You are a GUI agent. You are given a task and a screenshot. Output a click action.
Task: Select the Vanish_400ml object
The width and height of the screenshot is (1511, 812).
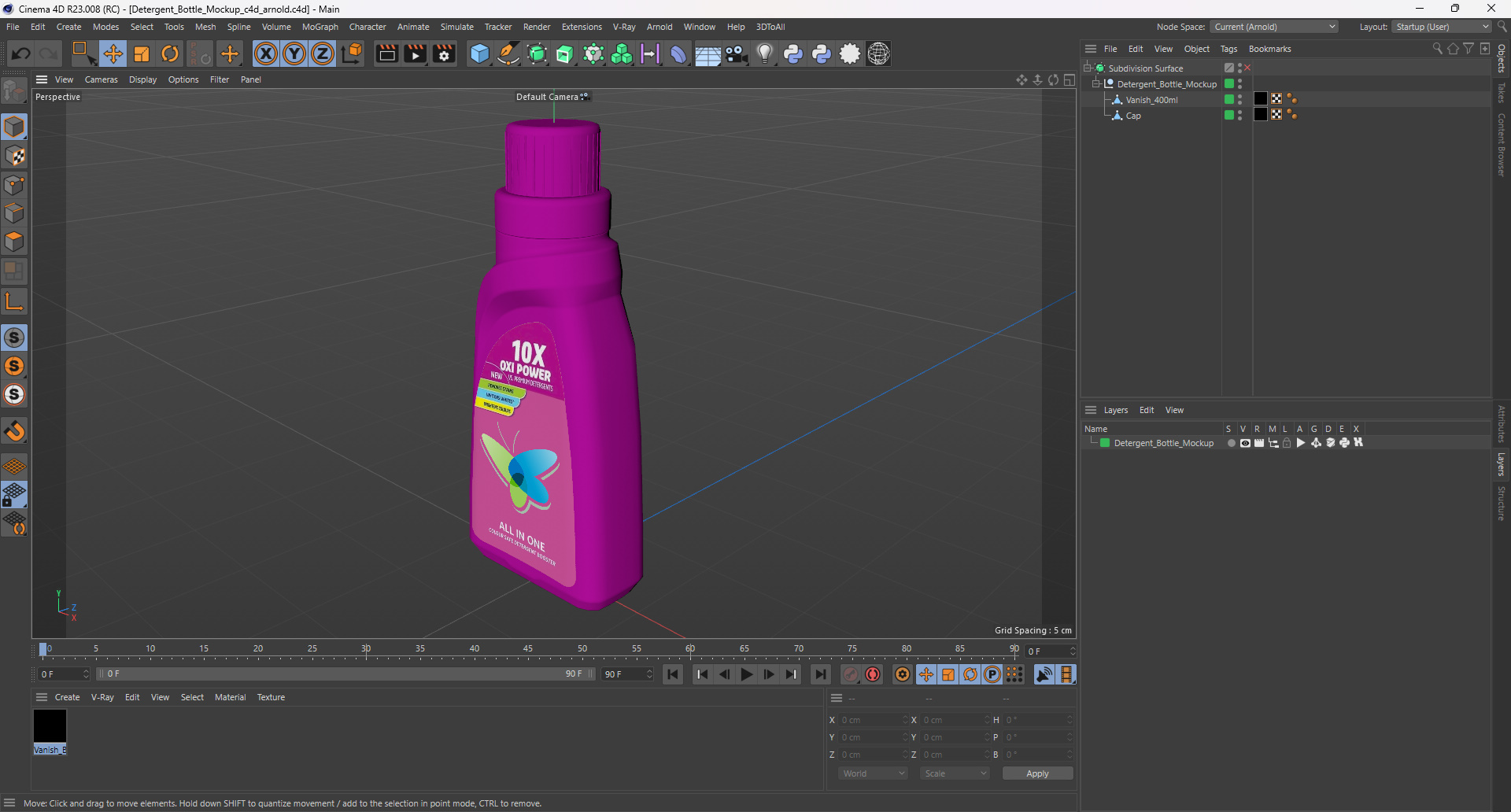pyautogui.click(x=1151, y=100)
